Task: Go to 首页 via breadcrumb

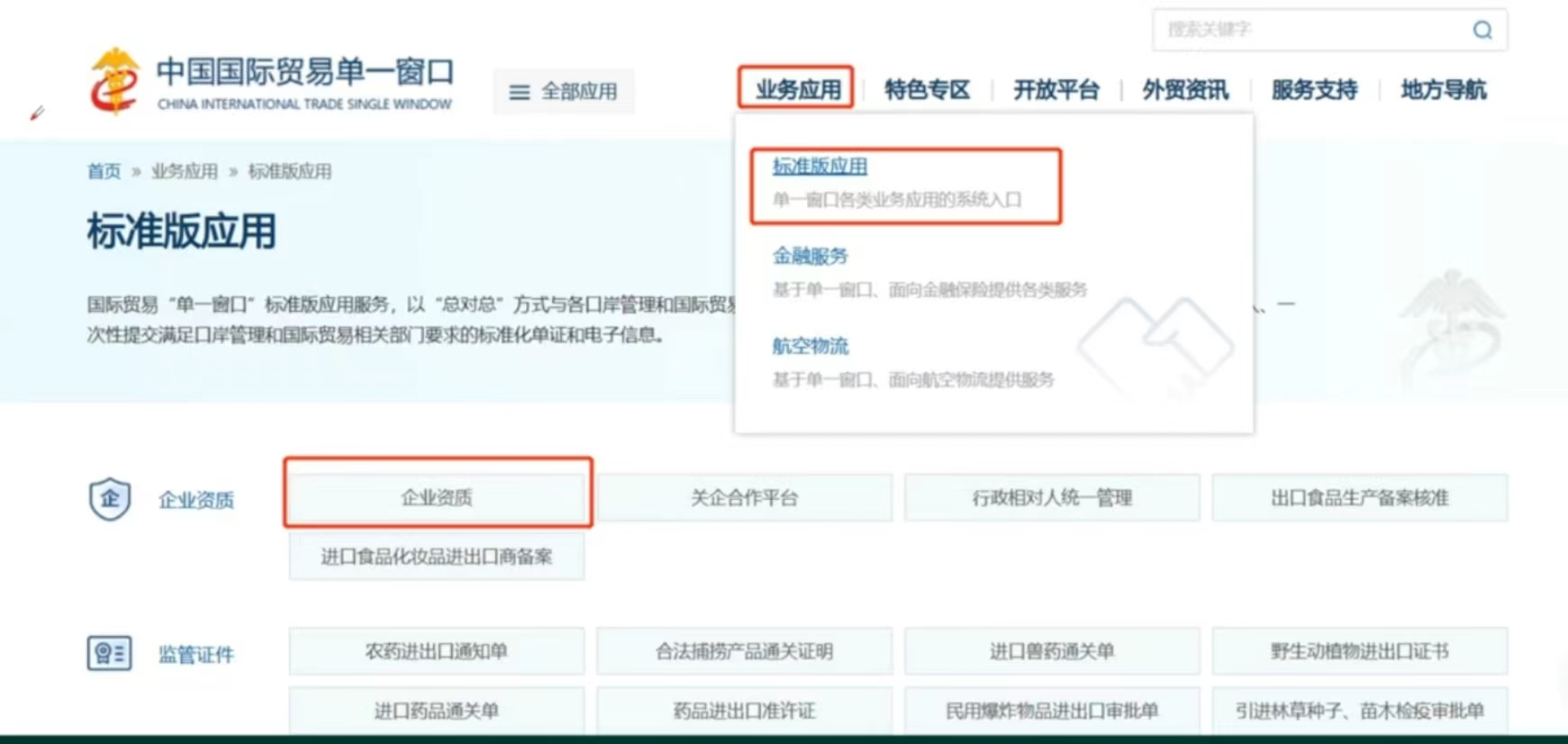Action: click(104, 171)
